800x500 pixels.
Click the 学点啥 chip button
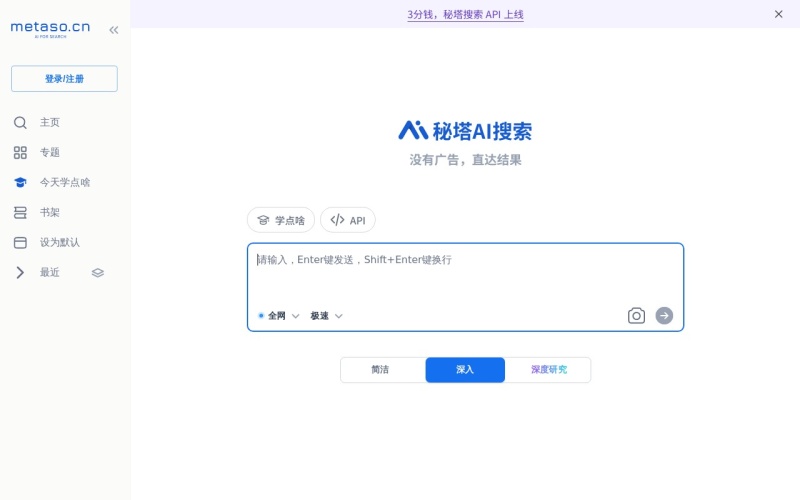point(281,220)
